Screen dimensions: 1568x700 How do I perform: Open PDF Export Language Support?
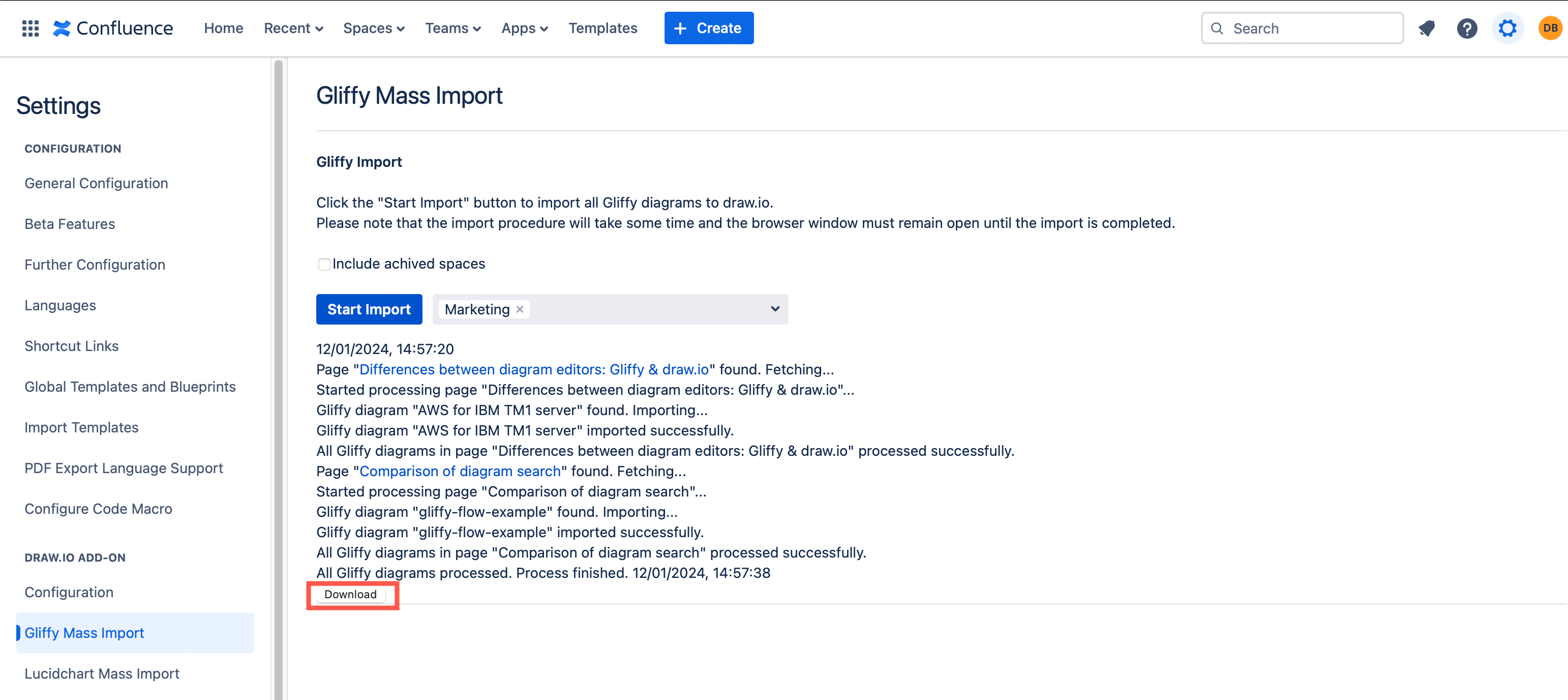click(x=124, y=469)
